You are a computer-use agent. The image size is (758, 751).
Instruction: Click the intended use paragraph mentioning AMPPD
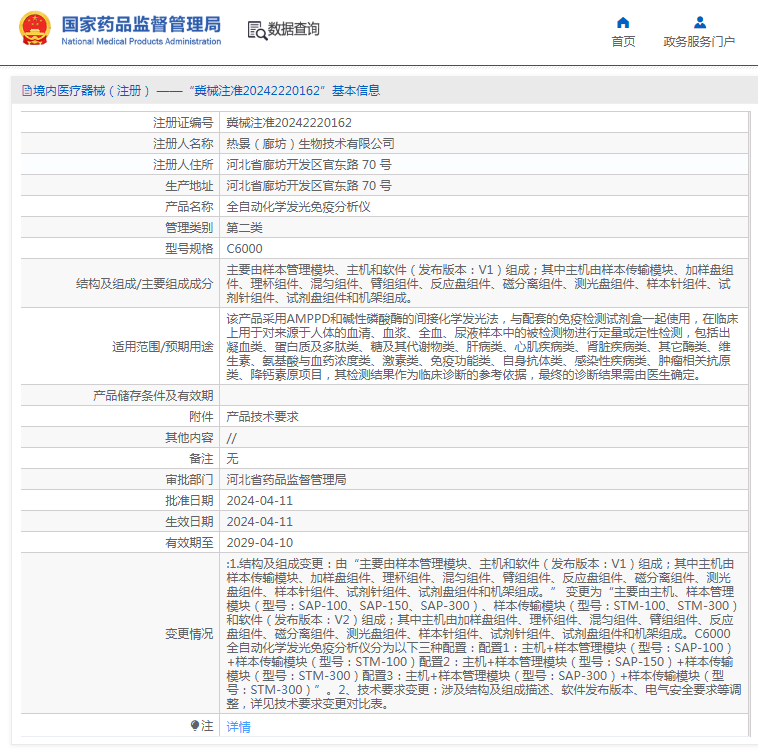pos(482,347)
